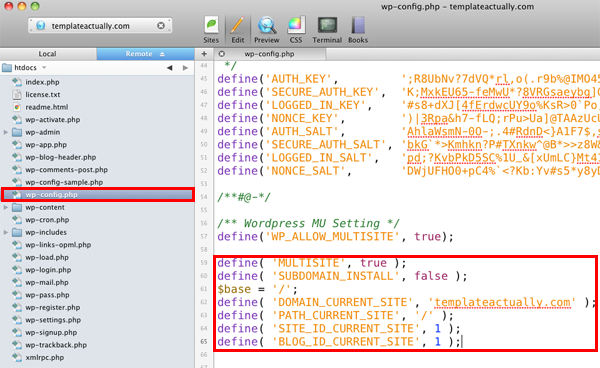Open the Books reference tool

click(x=358, y=25)
